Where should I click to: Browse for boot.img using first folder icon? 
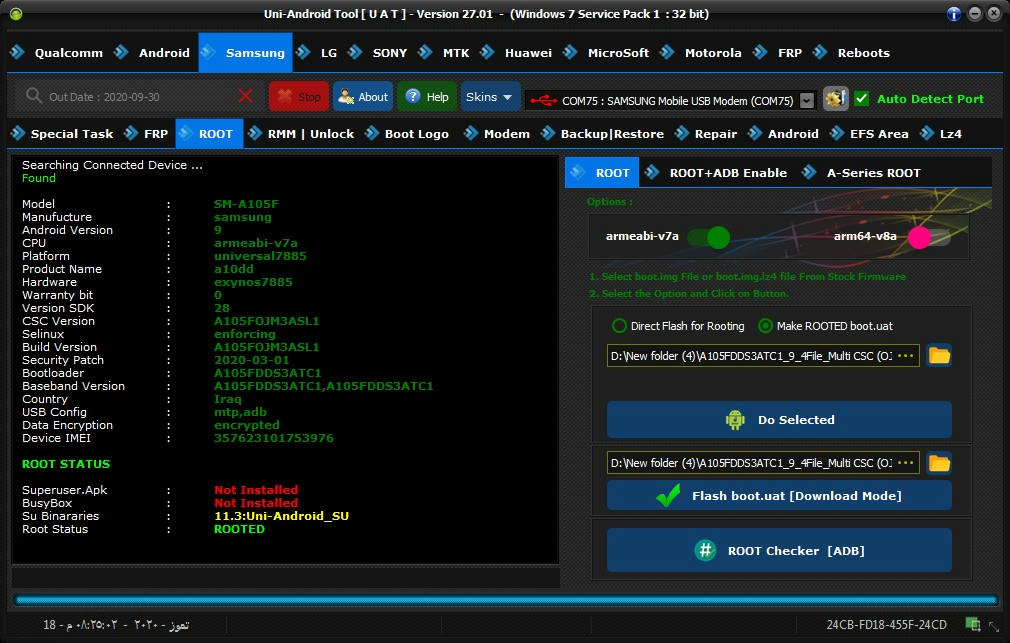[939, 356]
